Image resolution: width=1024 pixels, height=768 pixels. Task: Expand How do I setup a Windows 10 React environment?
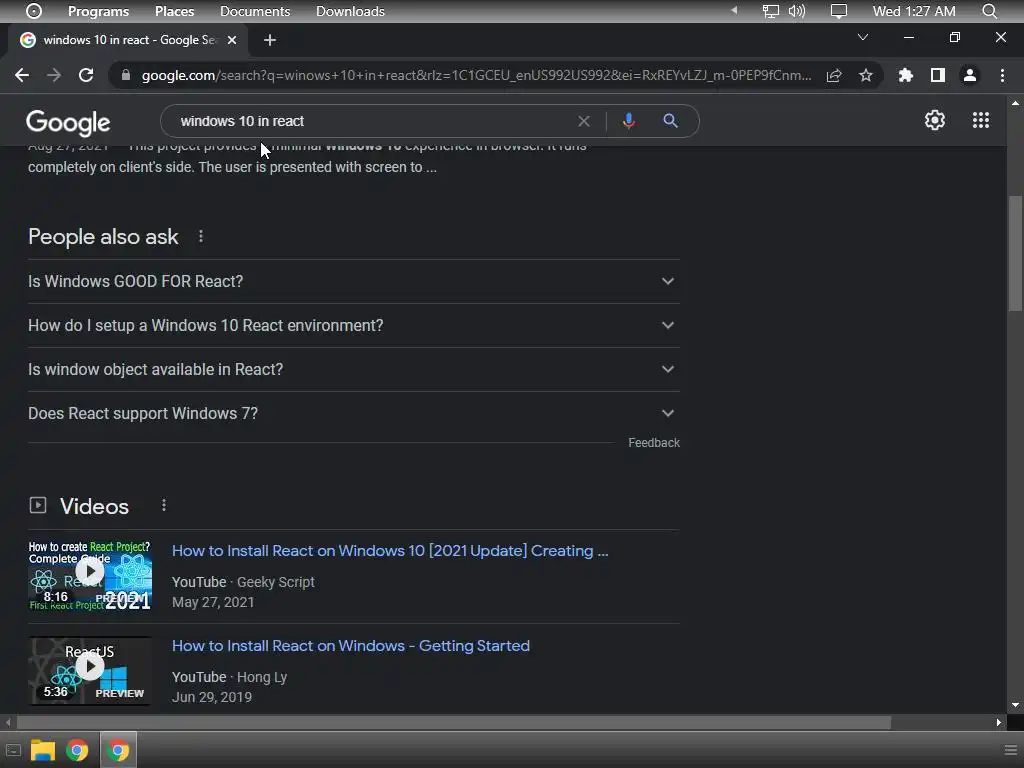click(x=353, y=325)
